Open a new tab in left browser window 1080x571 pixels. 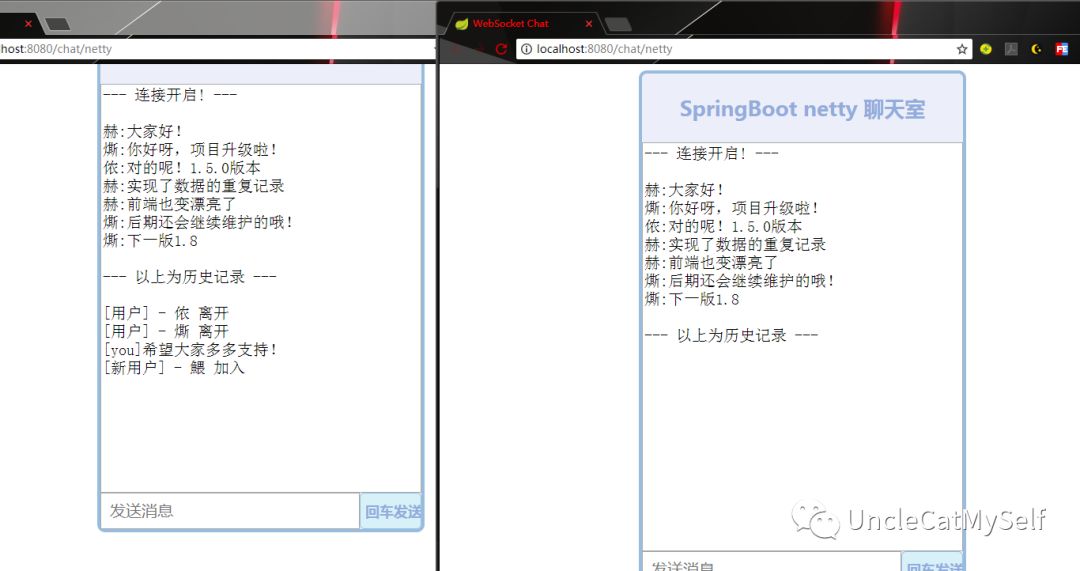tap(57, 25)
